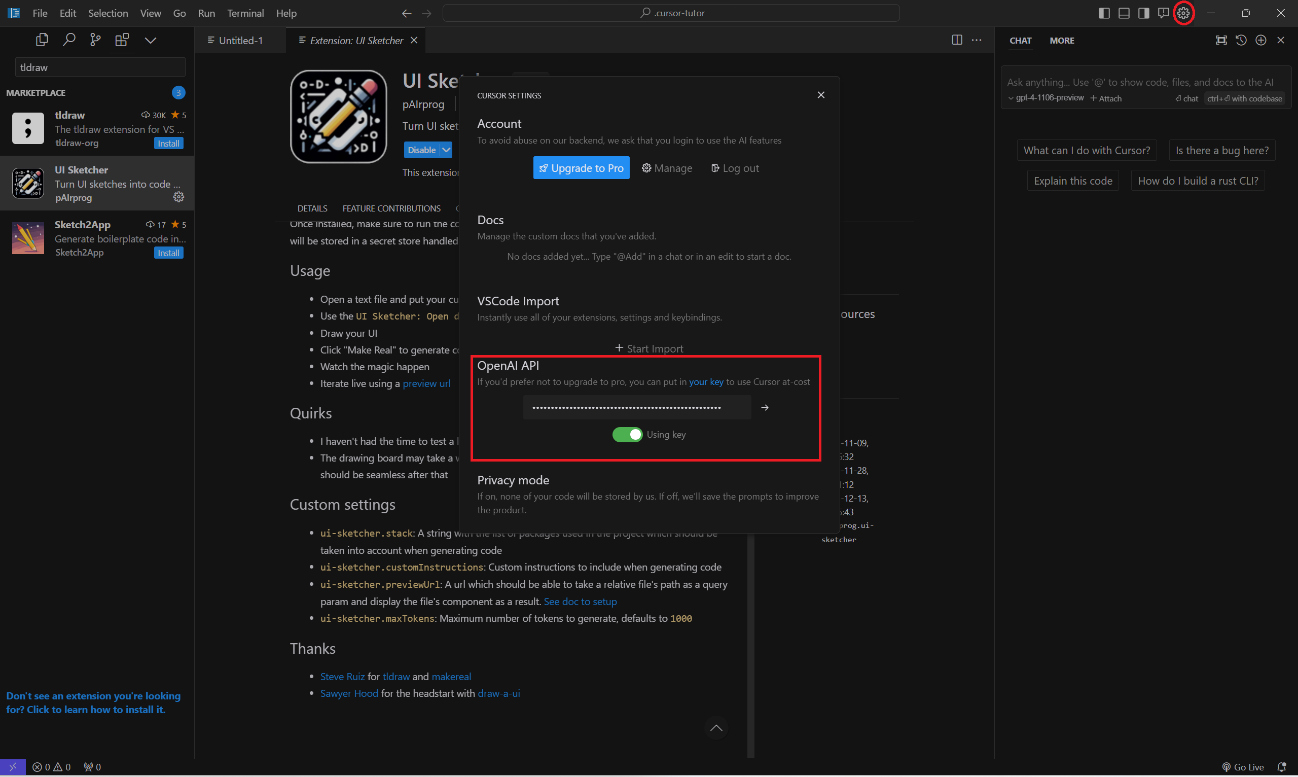The image size is (1298, 777).
Task: Toggle the primary sidebar layout icon
Action: click(1104, 13)
